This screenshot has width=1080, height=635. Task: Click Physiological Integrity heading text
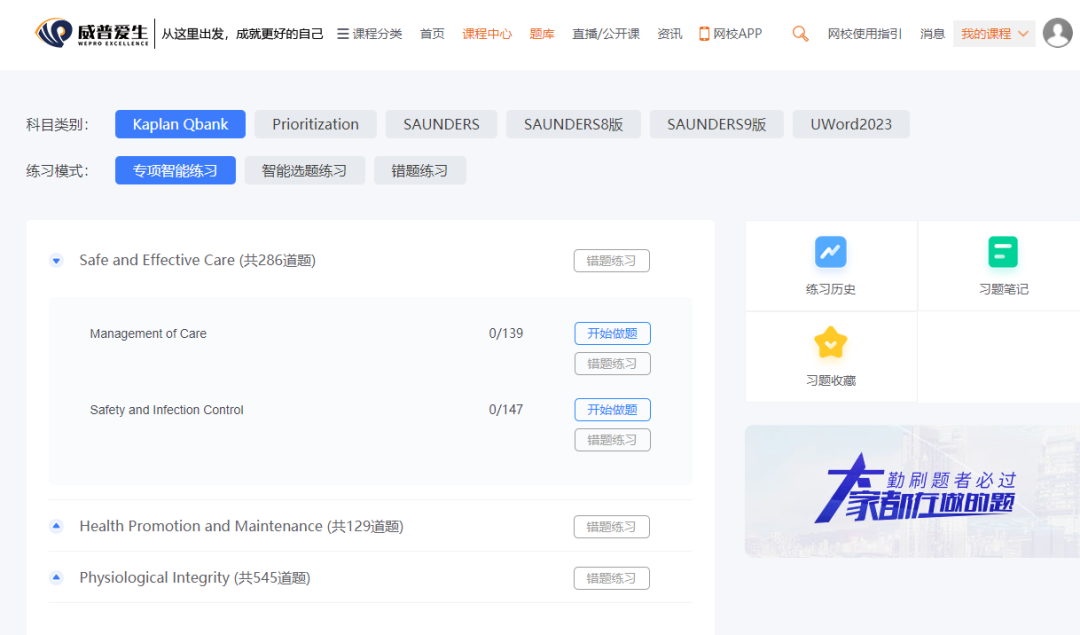[195, 578]
